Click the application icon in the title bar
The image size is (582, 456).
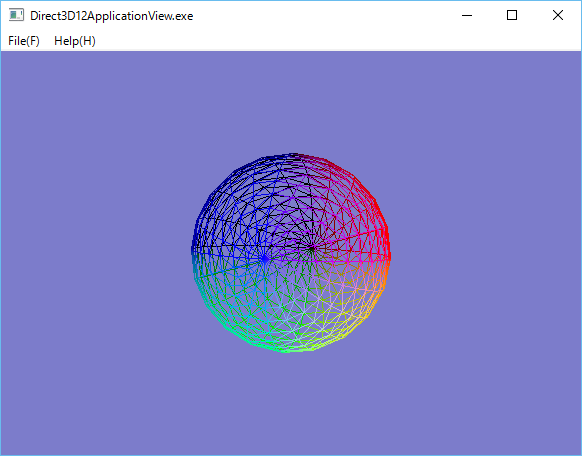pyautogui.click(x=16, y=16)
